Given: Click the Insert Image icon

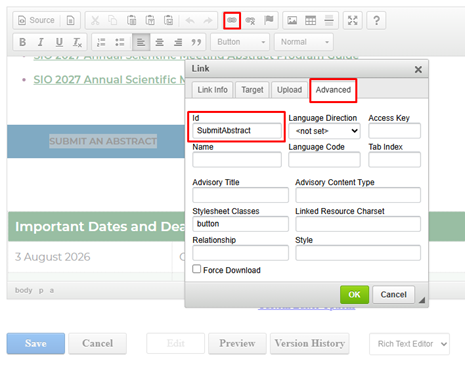Looking at the screenshot, I should [292, 20].
